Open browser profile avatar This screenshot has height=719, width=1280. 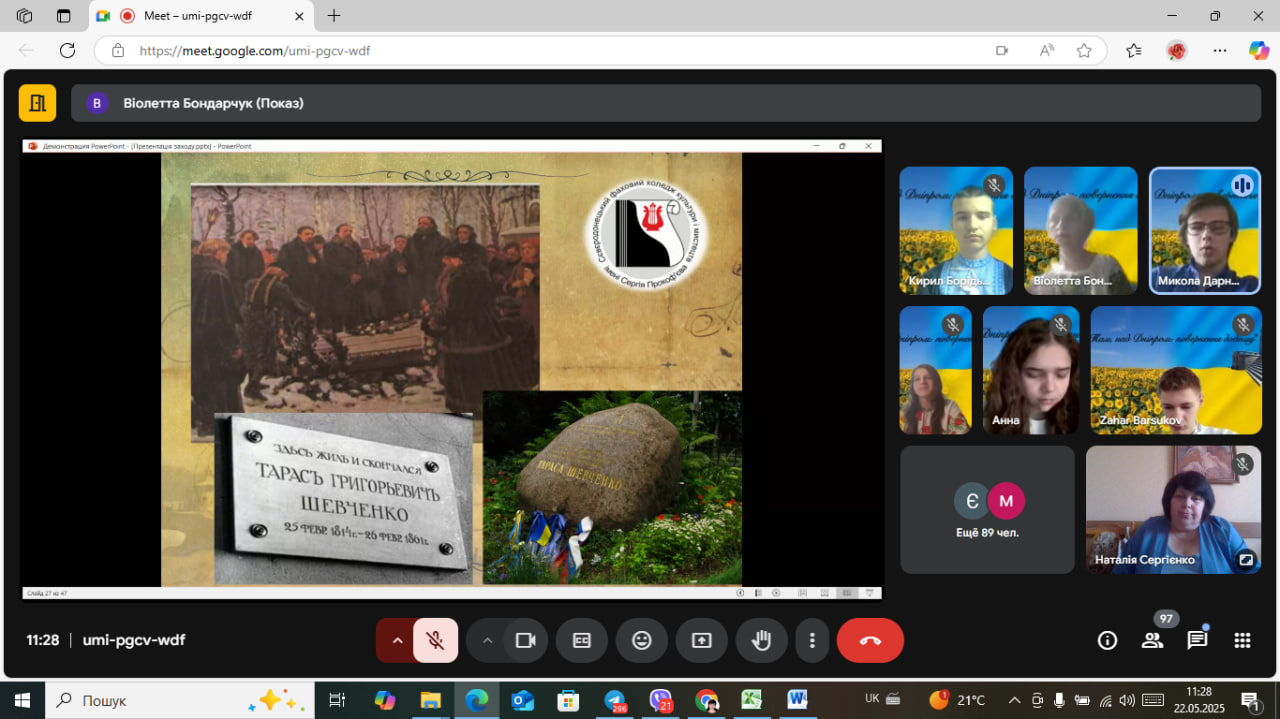click(1176, 50)
